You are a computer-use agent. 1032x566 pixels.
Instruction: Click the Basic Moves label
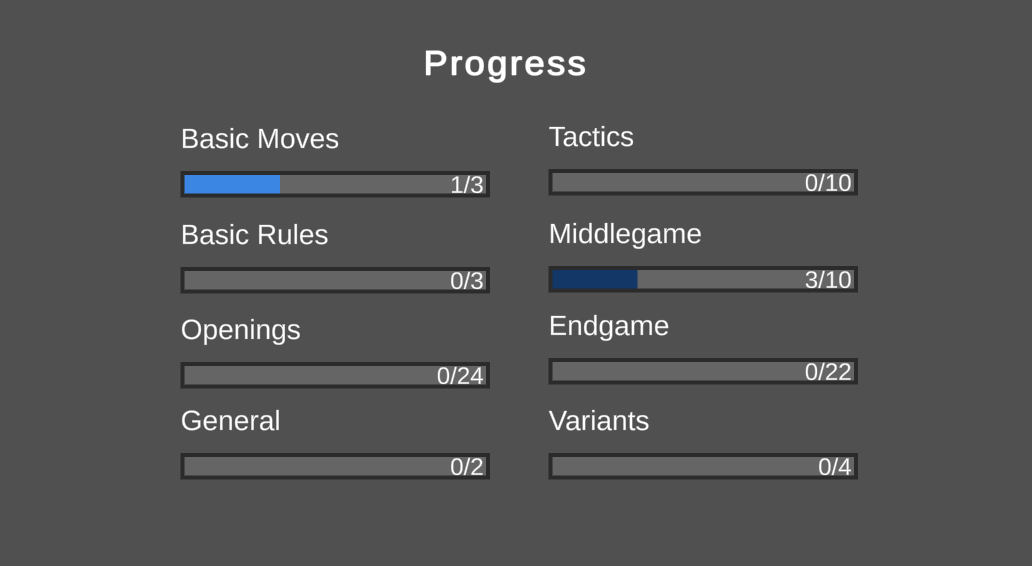260,139
